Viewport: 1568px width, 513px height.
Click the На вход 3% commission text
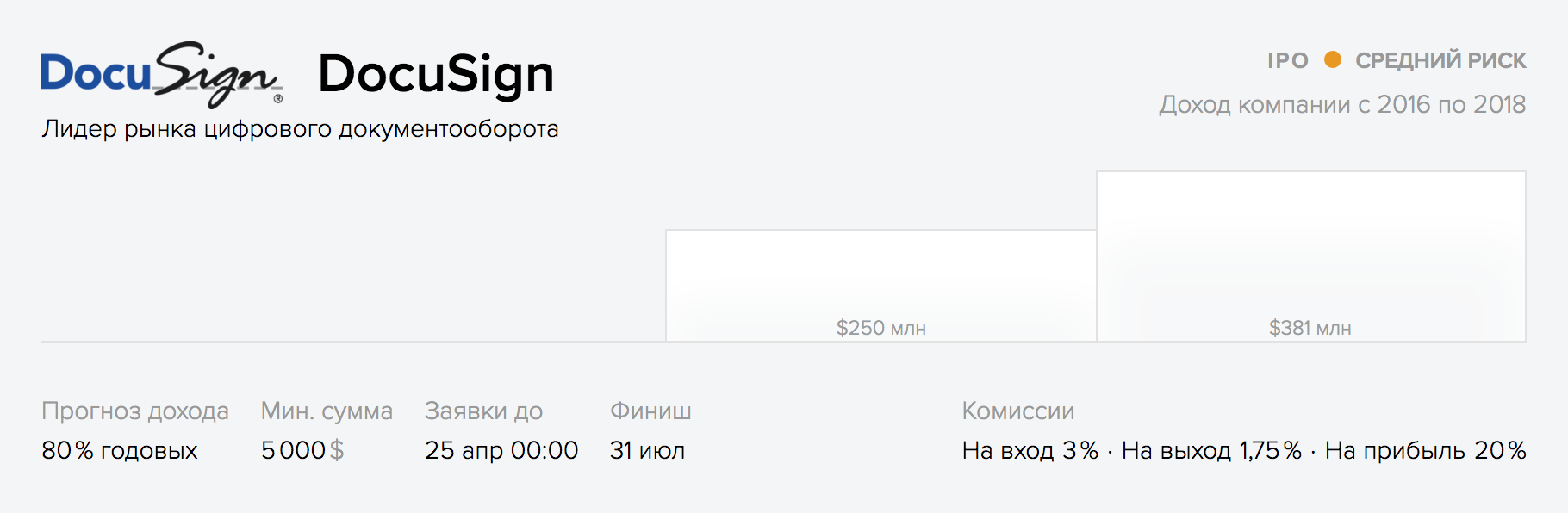point(1030,450)
